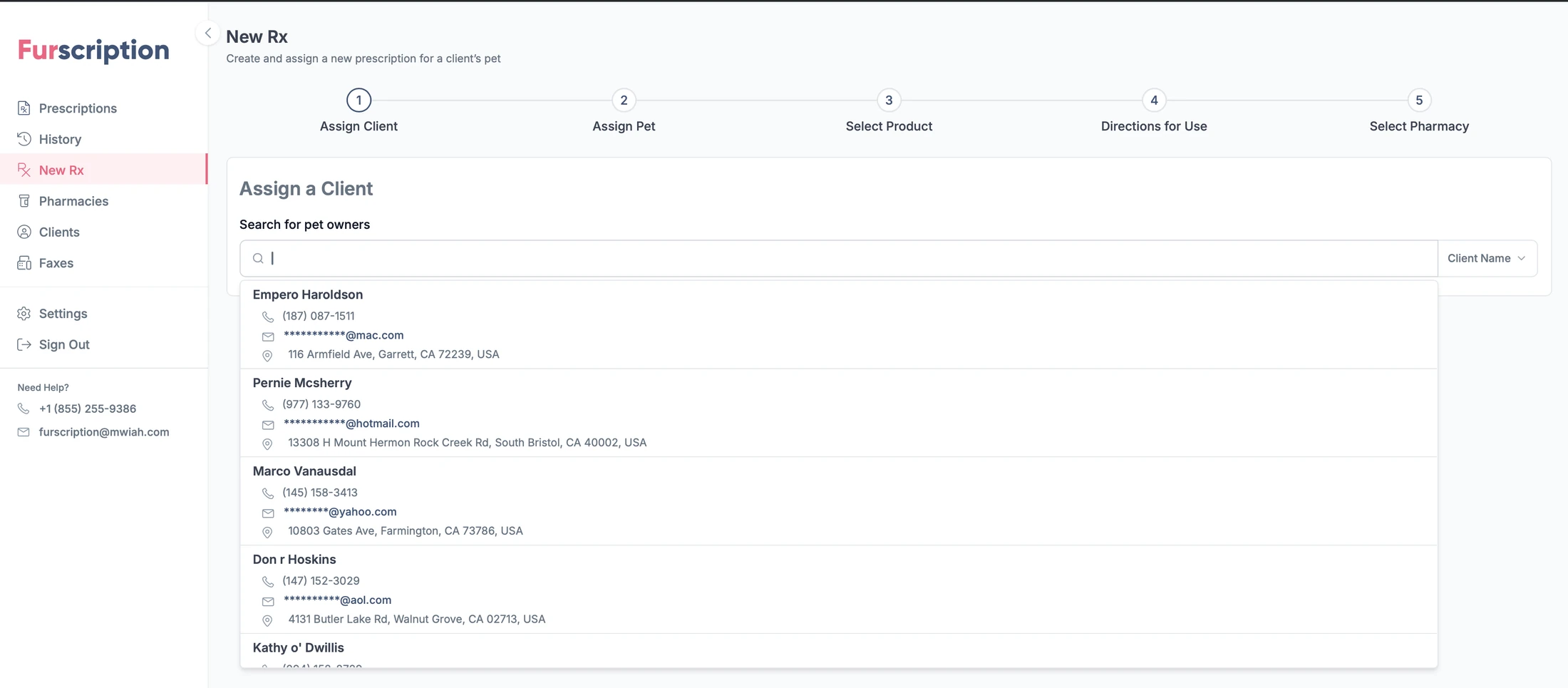
Task: Click email icon for Pernie Mcsherry
Action: (x=268, y=425)
